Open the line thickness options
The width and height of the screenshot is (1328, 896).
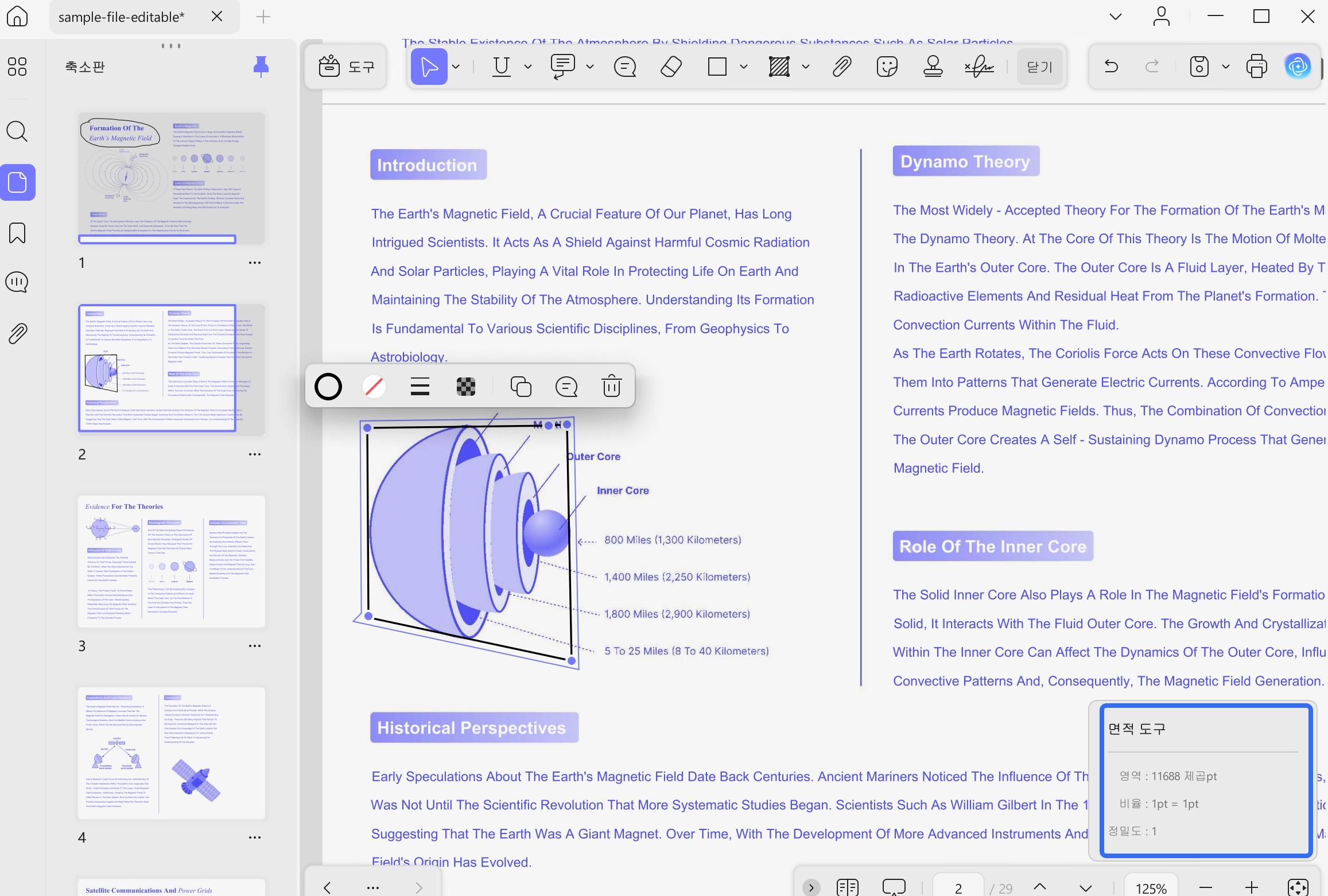coord(420,387)
